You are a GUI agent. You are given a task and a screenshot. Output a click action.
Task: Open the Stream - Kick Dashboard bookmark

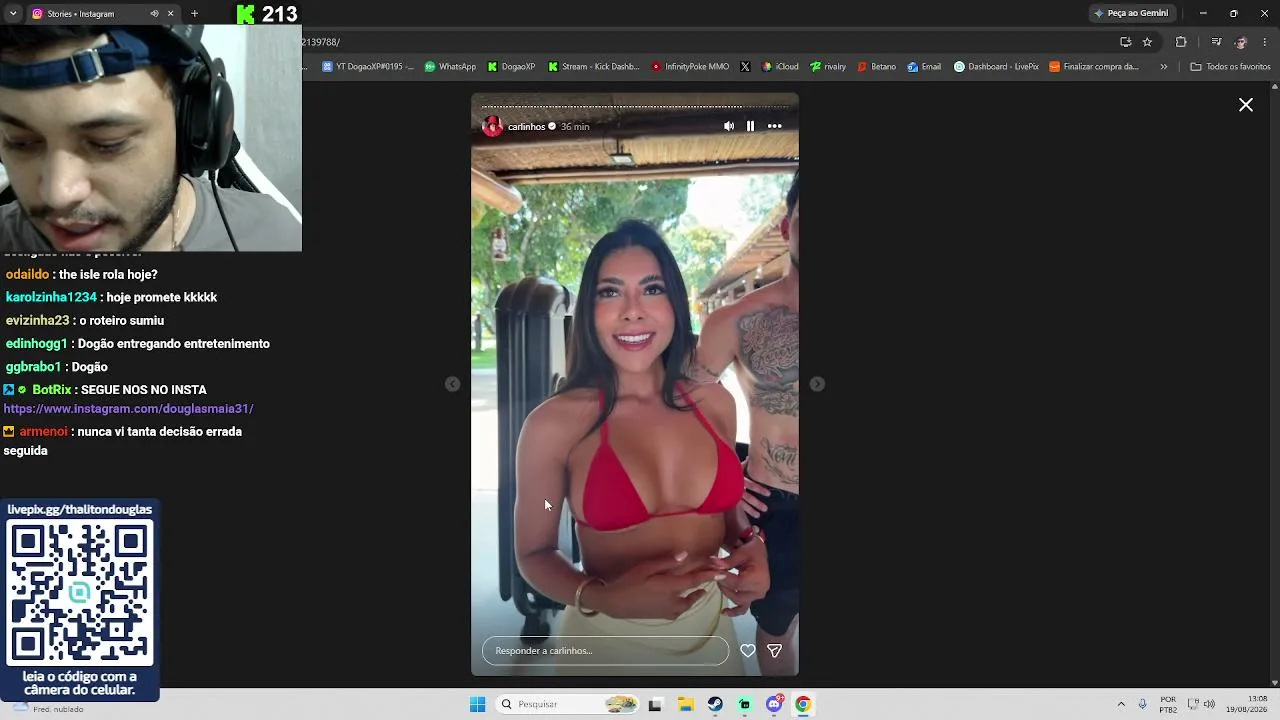tap(593, 67)
